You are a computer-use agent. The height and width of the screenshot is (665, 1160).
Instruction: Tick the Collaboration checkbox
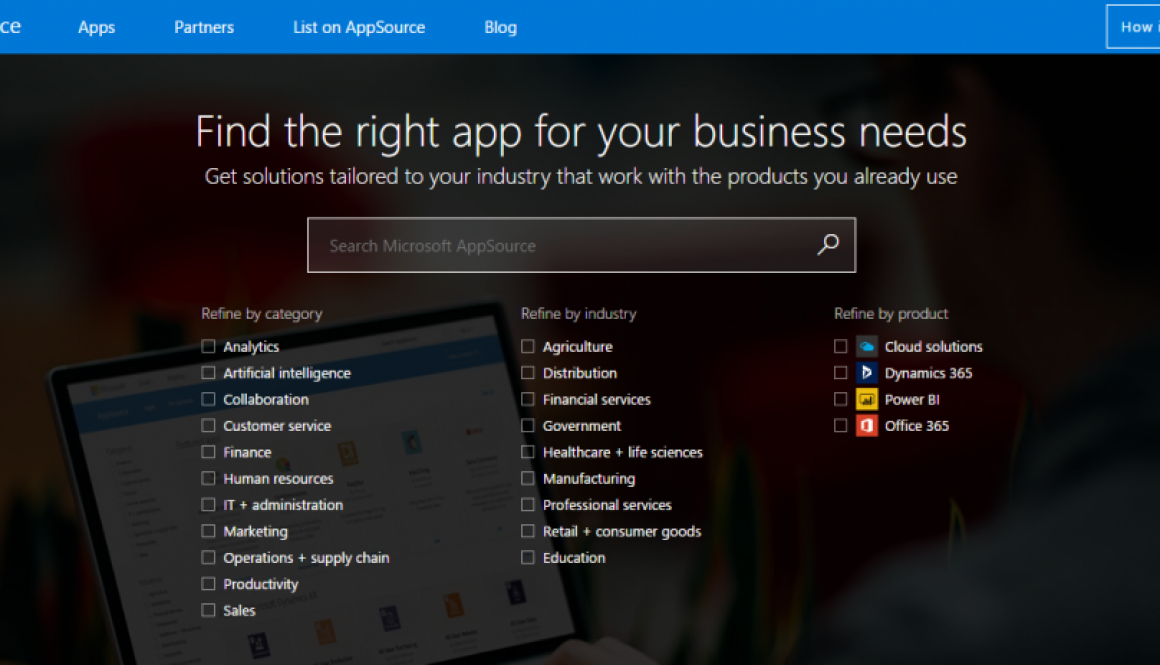(x=209, y=399)
